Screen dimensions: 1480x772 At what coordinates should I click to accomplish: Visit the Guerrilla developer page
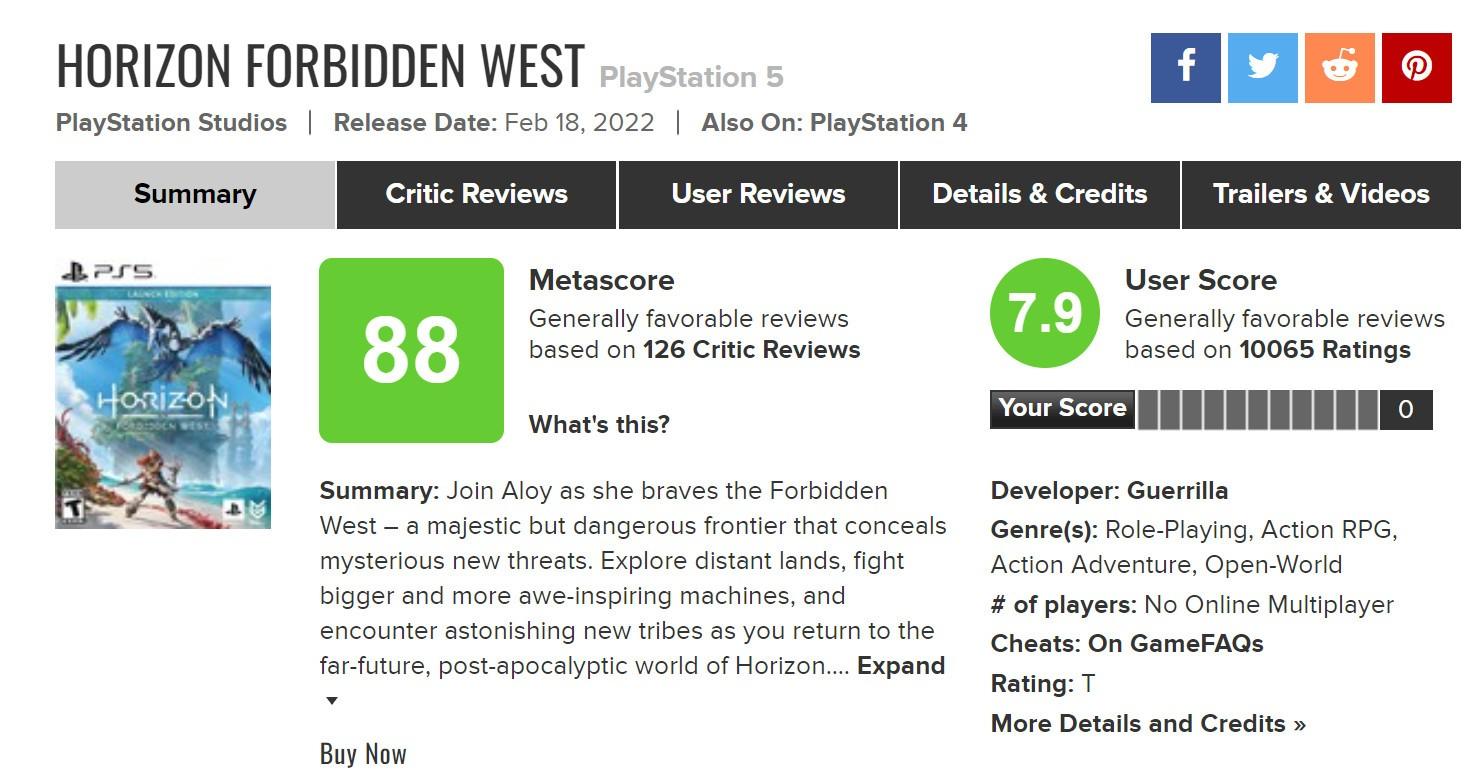point(1177,491)
